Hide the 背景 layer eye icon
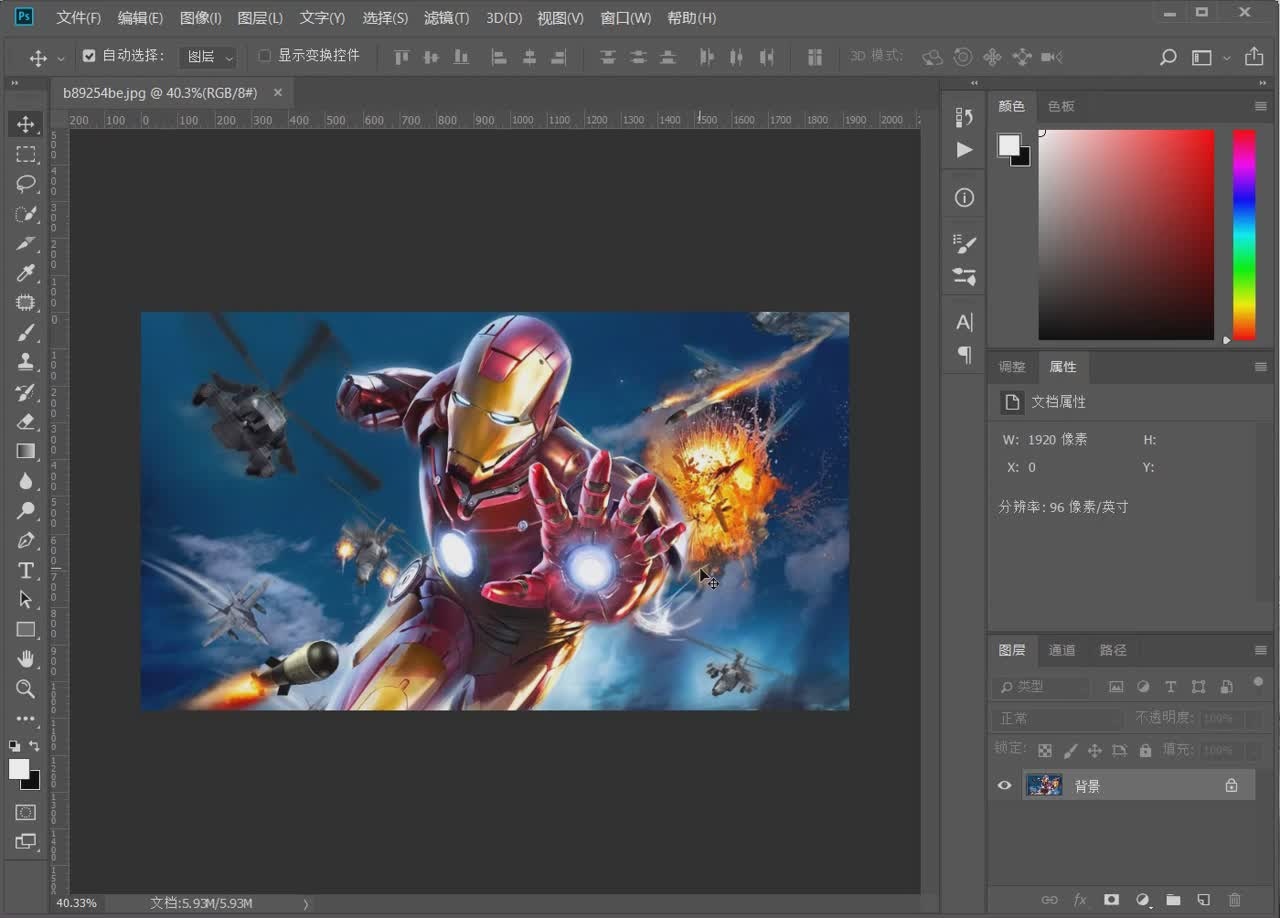The height and width of the screenshot is (918, 1280). point(1005,786)
